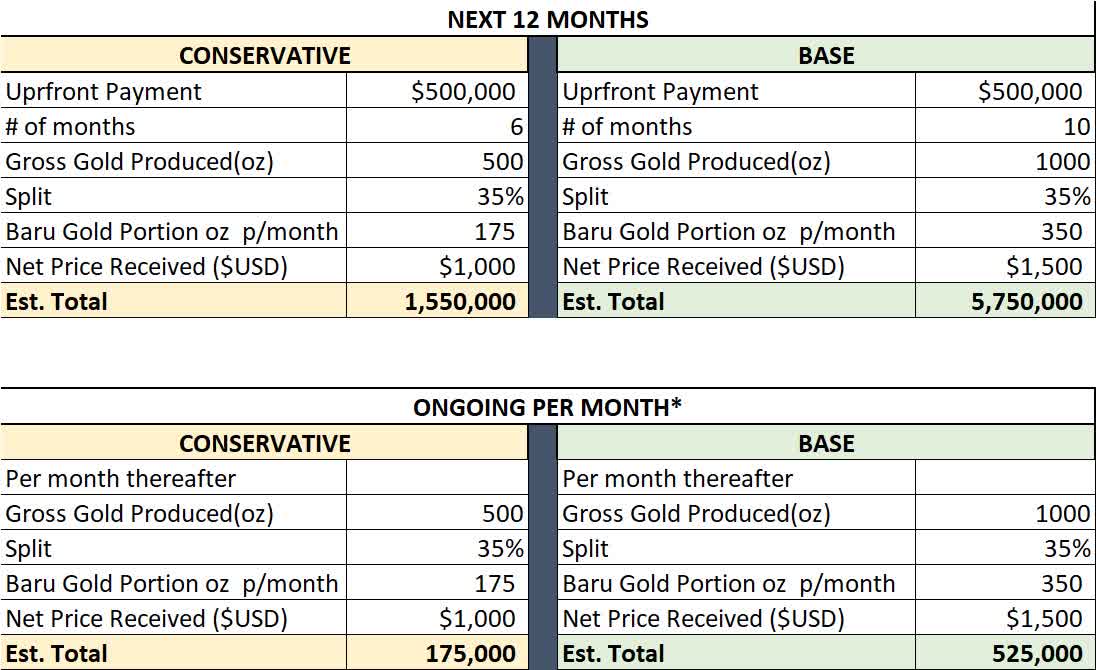Select the "Est. Total" label beside 525,000
Viewport: 1096px width, 670px height.
[613, 654]
